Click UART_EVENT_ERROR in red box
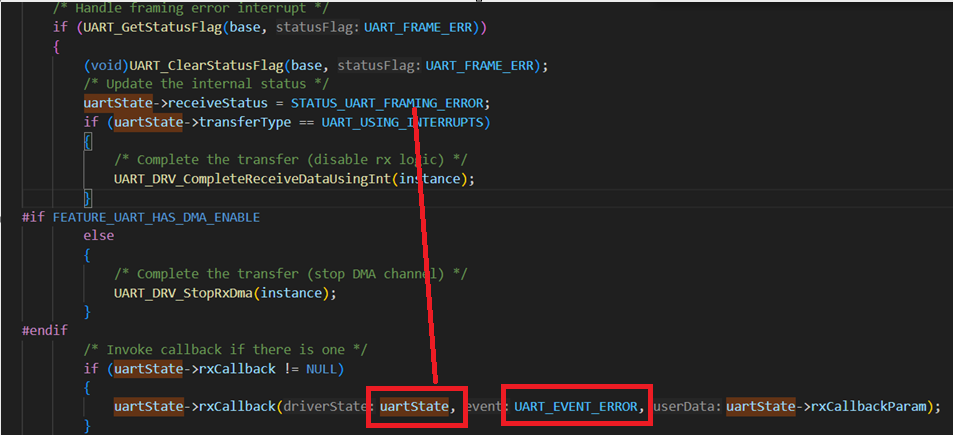 (577, 406)
